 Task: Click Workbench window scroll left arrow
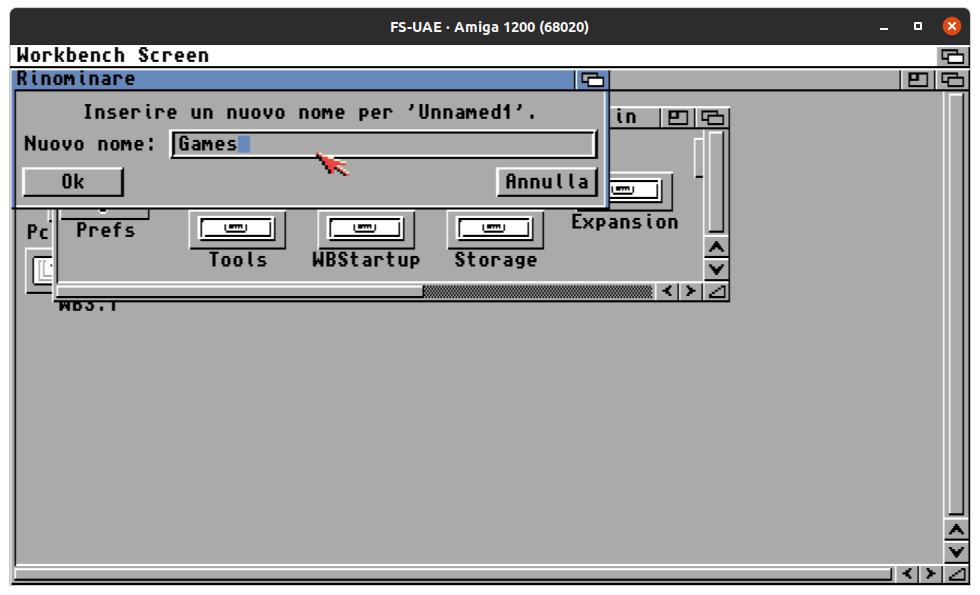(x=908, y=573)
